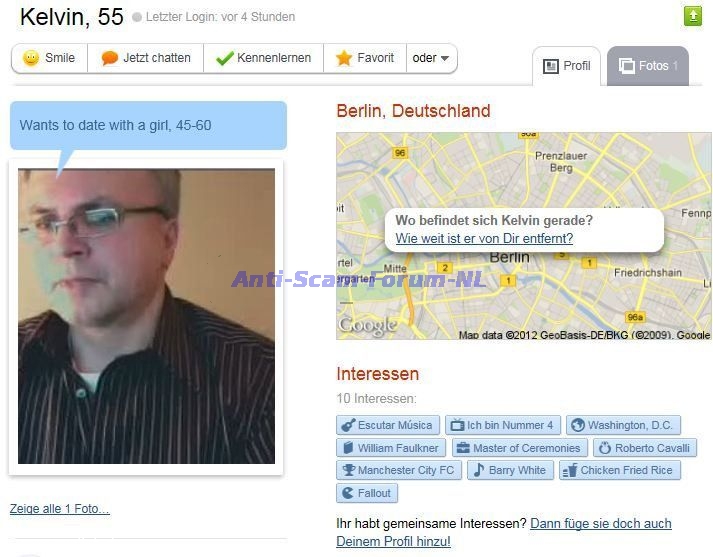This screenshot has width=713, height=557.
Task: Mark profile as Favorit with star
Action: click(x=365, y=58)
